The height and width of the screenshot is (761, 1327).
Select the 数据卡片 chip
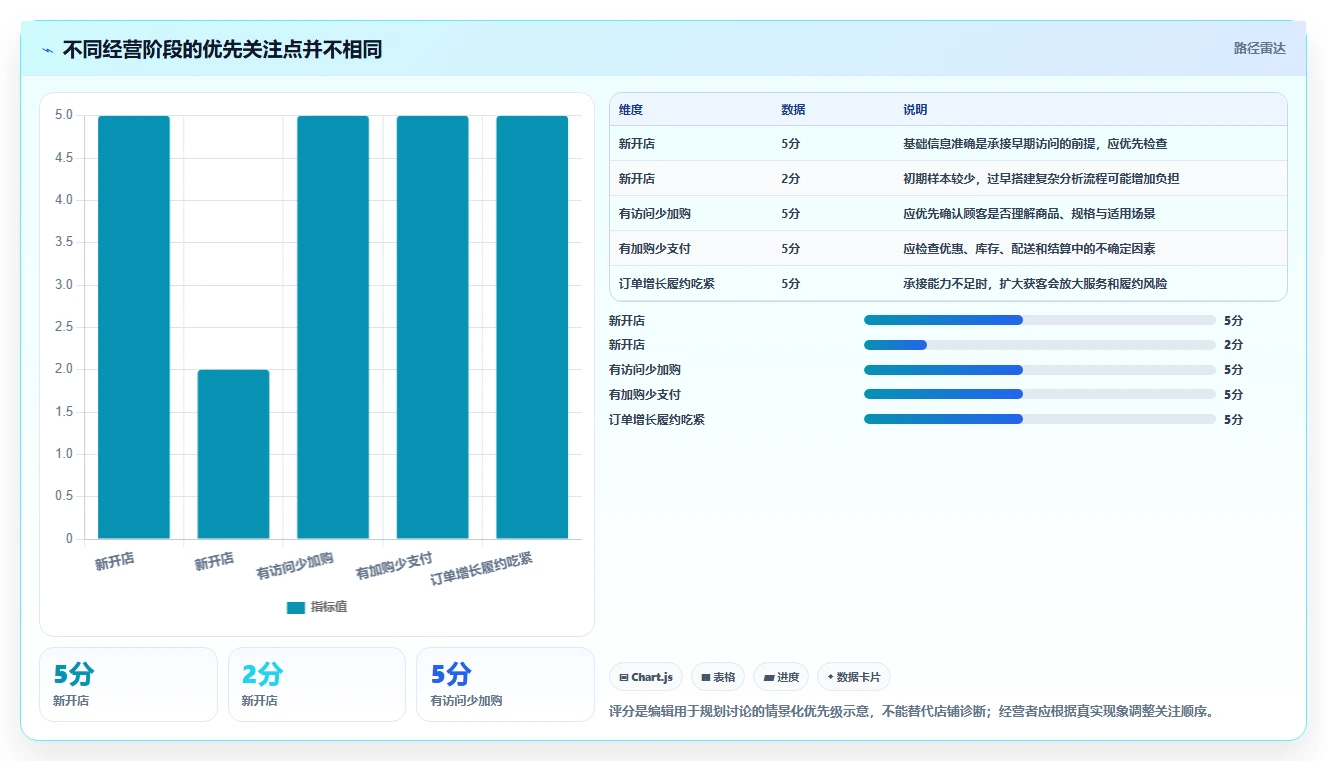pos(854,677)
